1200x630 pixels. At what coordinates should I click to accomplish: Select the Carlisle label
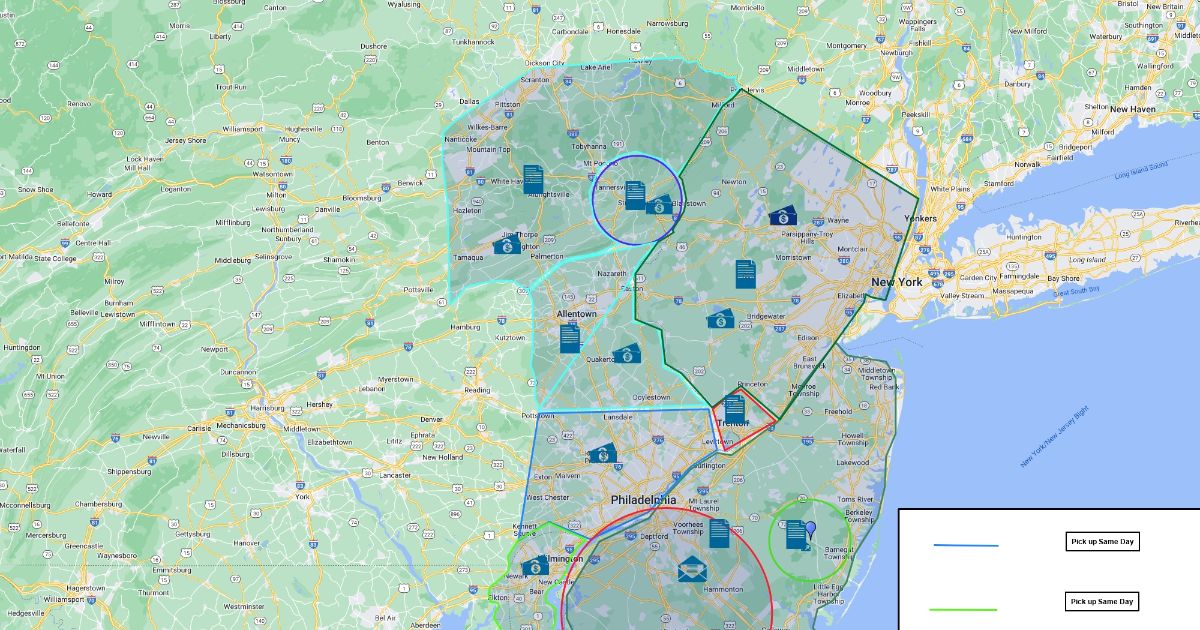197,427
